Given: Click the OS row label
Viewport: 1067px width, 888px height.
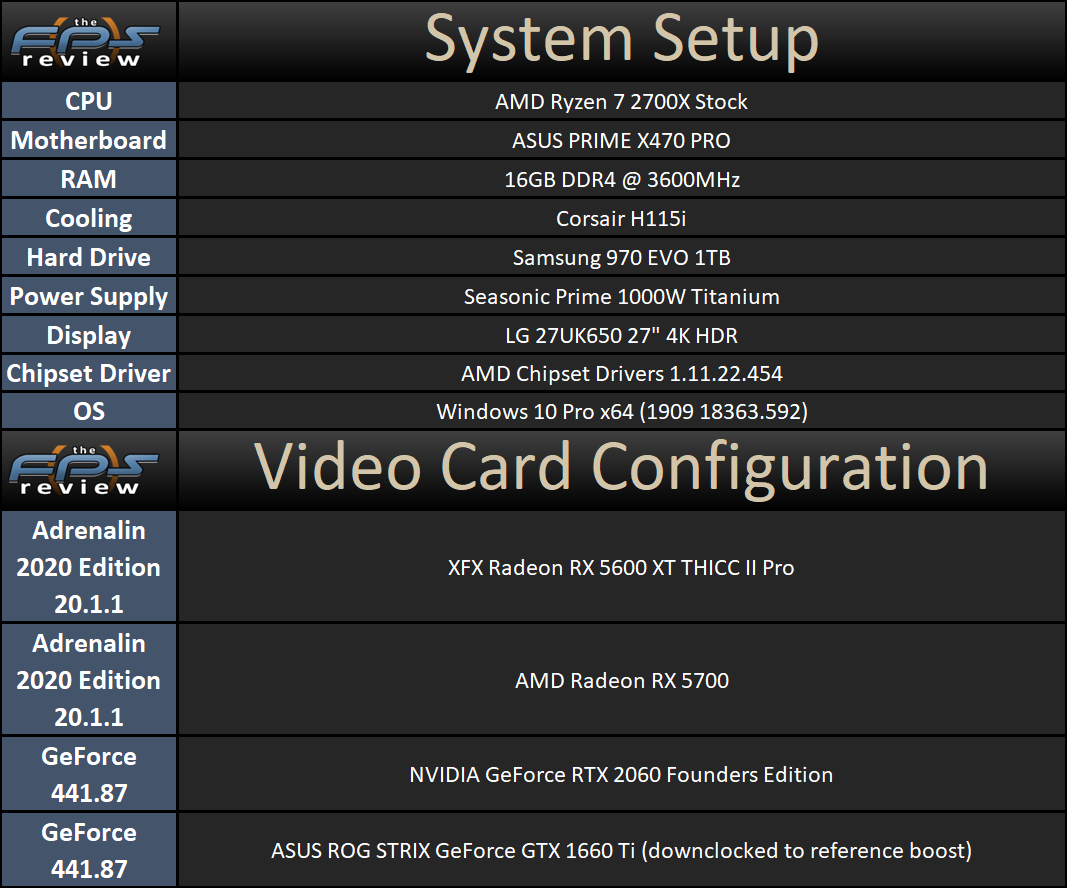Looking at the screenshot, I should 89,411.
